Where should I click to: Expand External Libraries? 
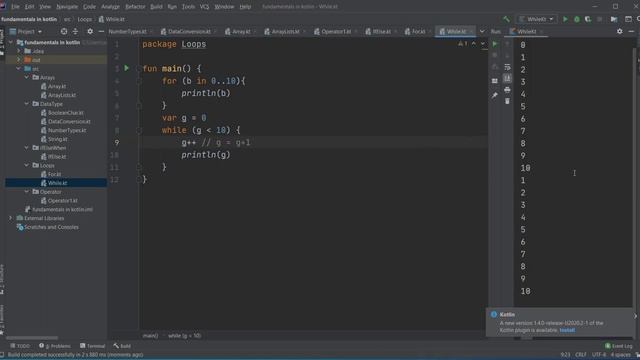coord(11,218)
